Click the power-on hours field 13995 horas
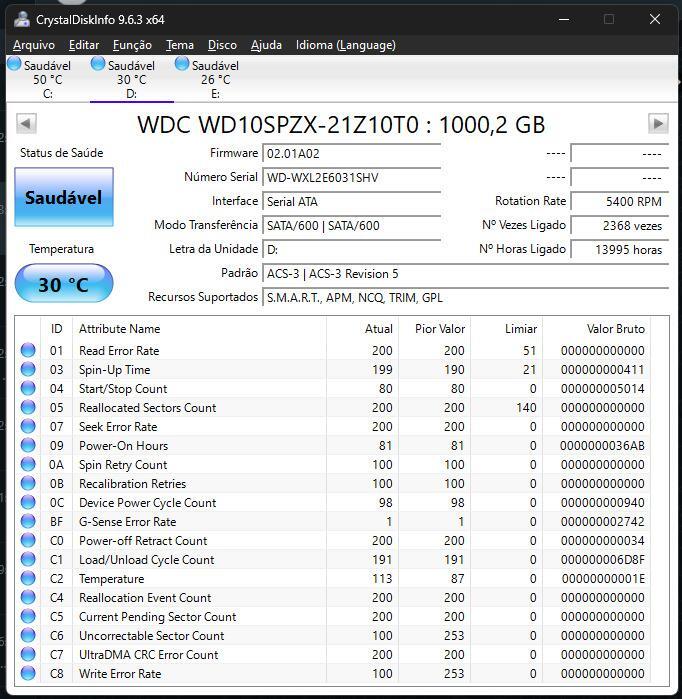This screenshot has width=682, height=699. pyautogui.click(x=620, y=250)
